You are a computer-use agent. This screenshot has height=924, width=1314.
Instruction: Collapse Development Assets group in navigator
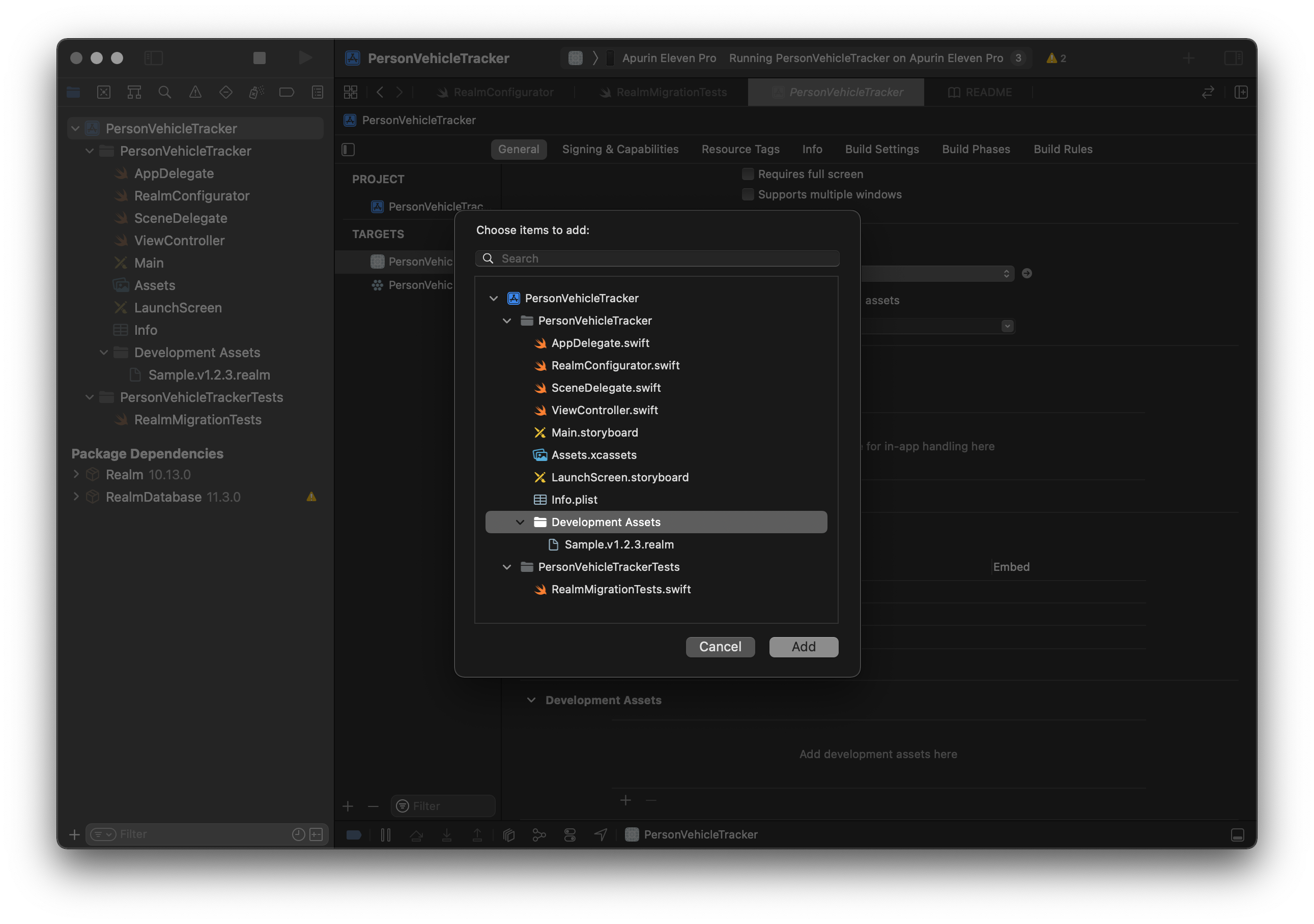click(104, 353)
